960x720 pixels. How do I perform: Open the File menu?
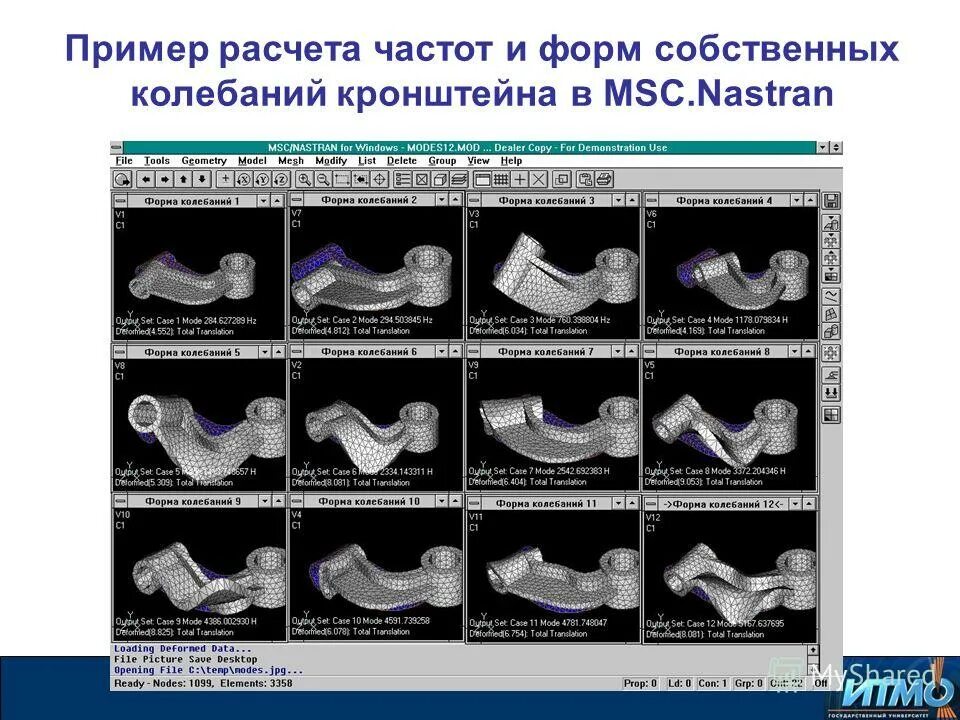(x=124, y=160)
